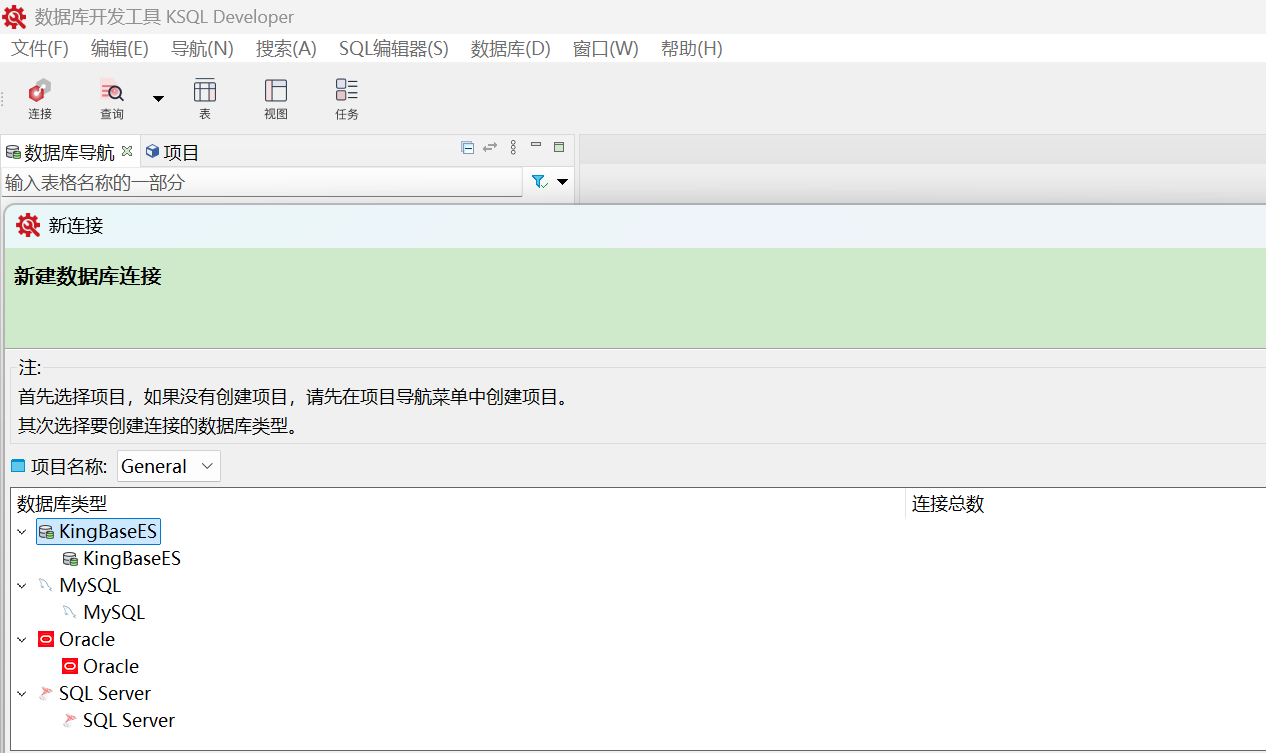
Task: Toggle link with editor in navigator panel
Action: pyautogui.click(x=489, y=147)
